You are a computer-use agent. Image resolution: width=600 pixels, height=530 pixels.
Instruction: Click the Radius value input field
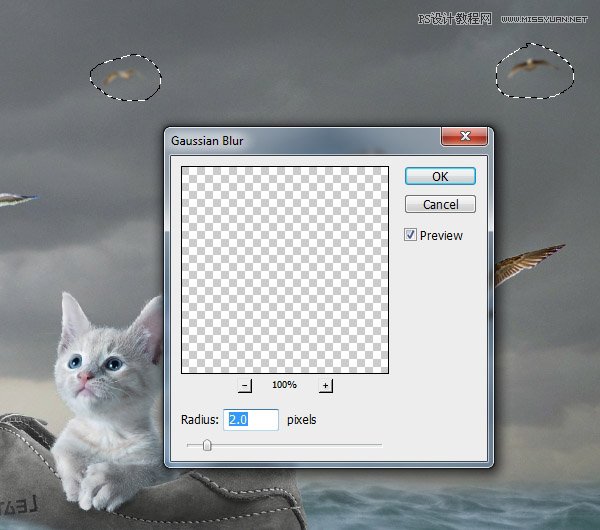pyautogui.click(x=252, y=420)
